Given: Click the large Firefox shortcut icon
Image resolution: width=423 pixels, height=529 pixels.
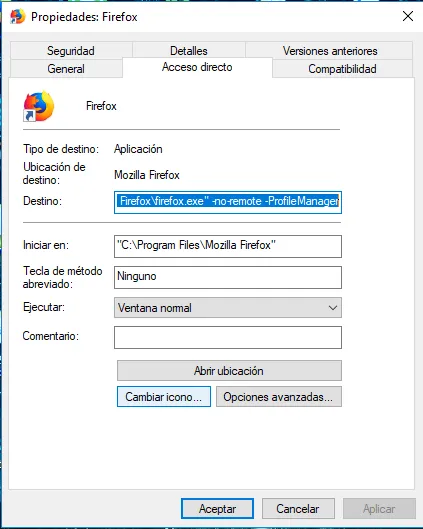Looking at the screenshot, I should pyautogui.click(x=38, y=106).
